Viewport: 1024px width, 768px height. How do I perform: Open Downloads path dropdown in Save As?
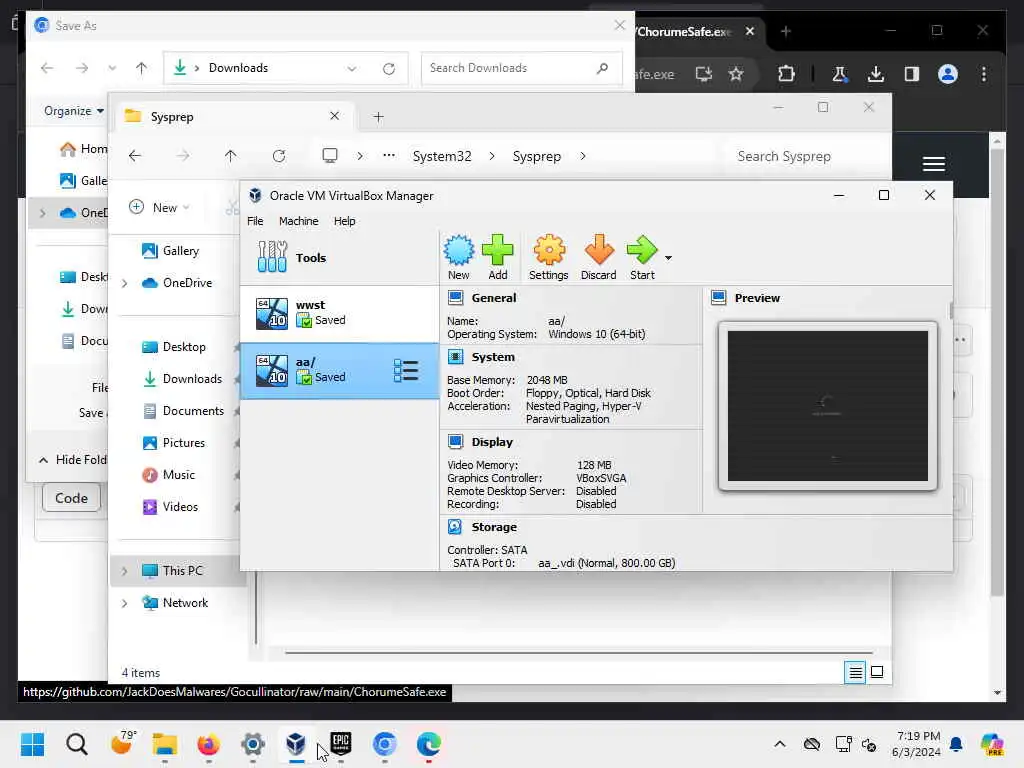pyautogui.click(x=352, y=69)
